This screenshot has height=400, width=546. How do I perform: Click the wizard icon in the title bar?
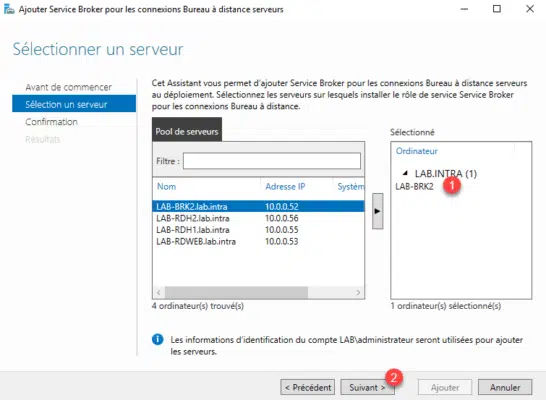click(9, 9)
